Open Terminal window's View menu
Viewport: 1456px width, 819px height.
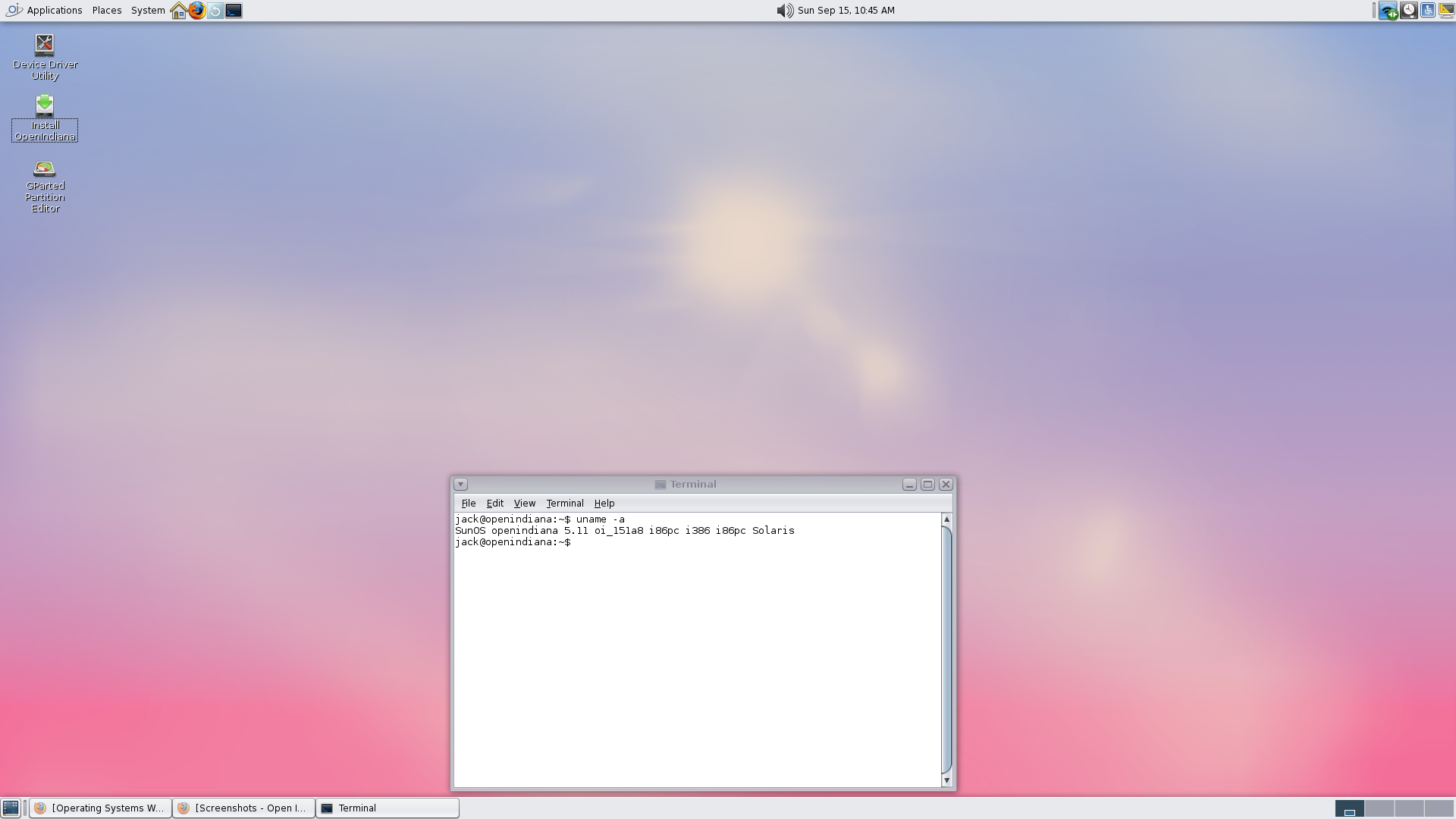tap(525, 504)
